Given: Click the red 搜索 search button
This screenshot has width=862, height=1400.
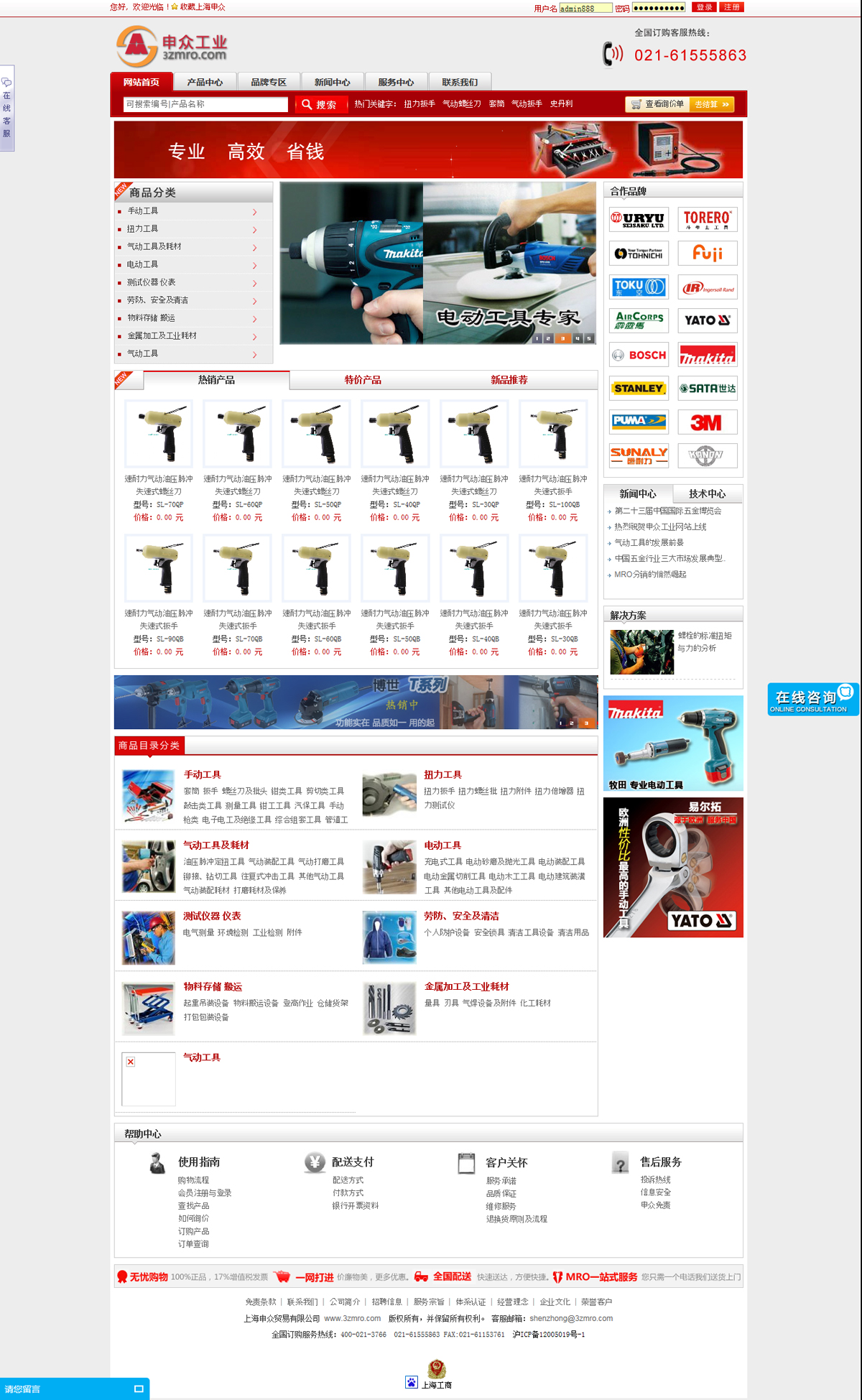Looking at the screenshot, I should [x=320, y=105].
